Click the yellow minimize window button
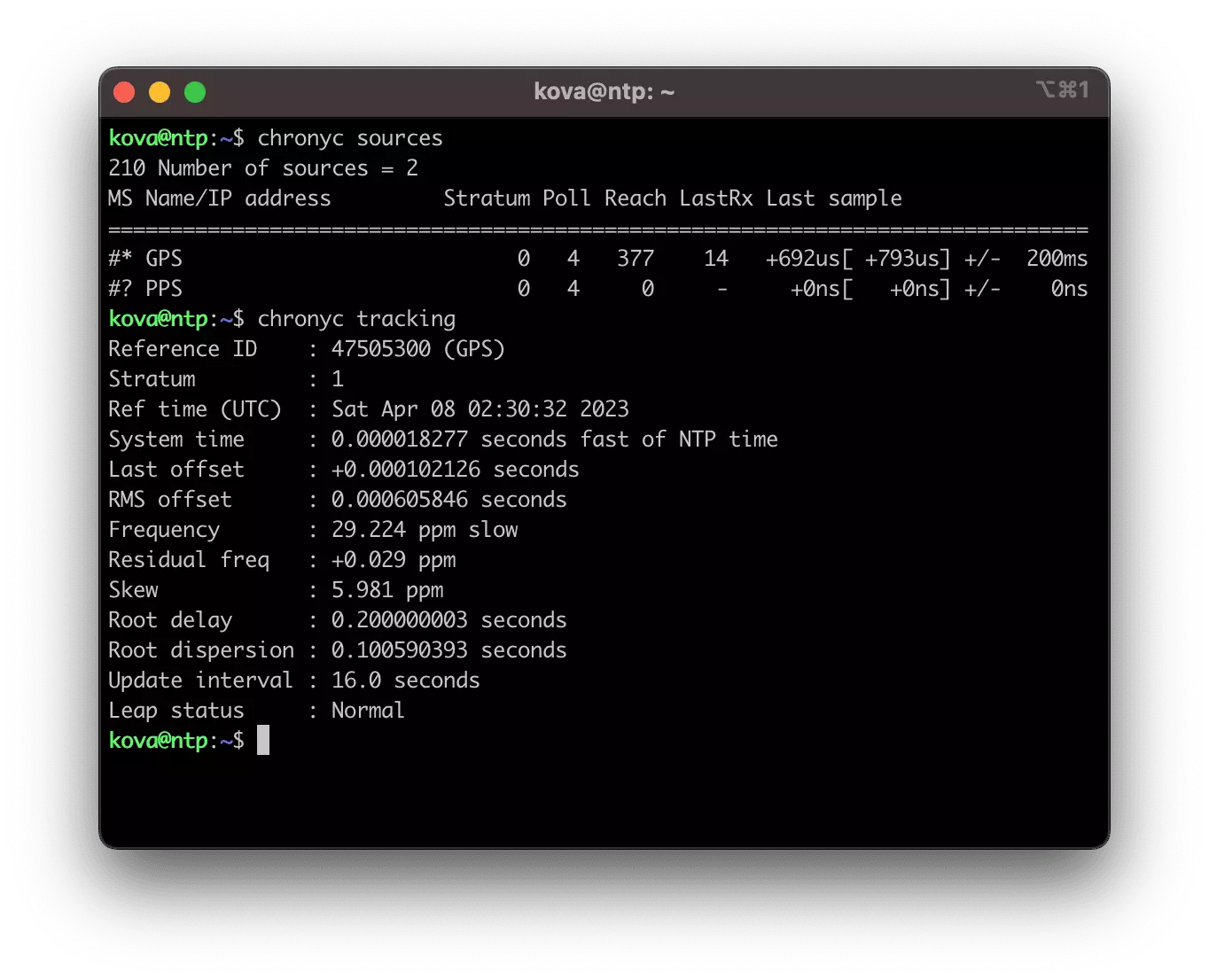Image resolution: width=1209 pixels, height=980 pixels. 160,92
